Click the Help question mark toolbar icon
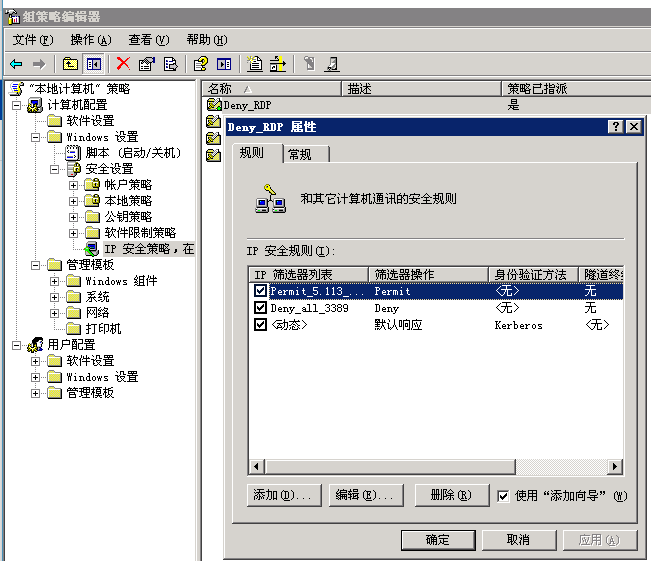 coord(201,64)
